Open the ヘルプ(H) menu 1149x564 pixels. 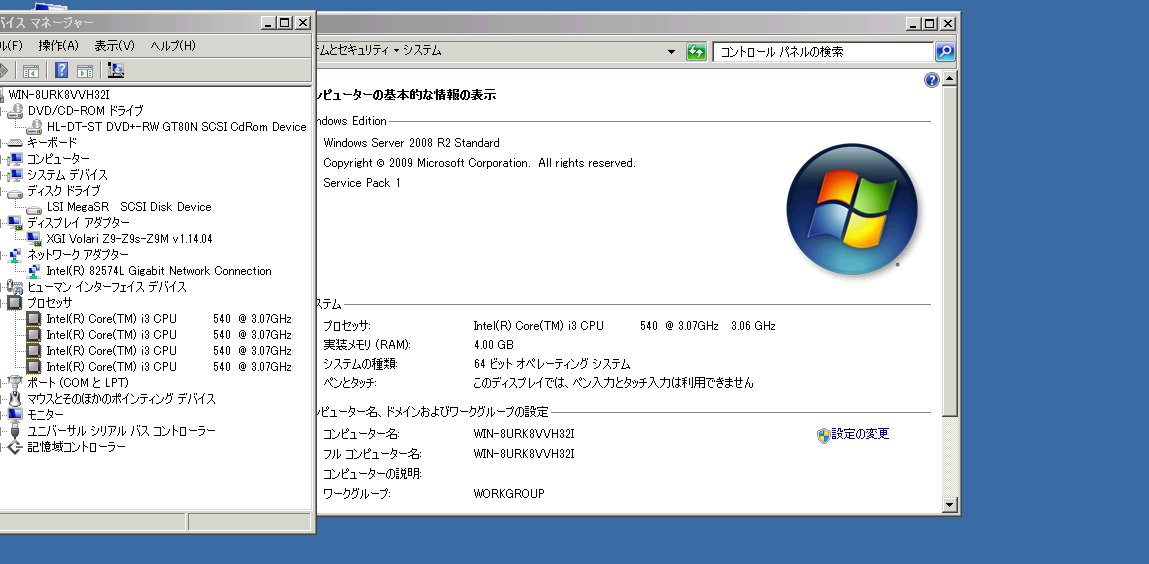point(173,45)
